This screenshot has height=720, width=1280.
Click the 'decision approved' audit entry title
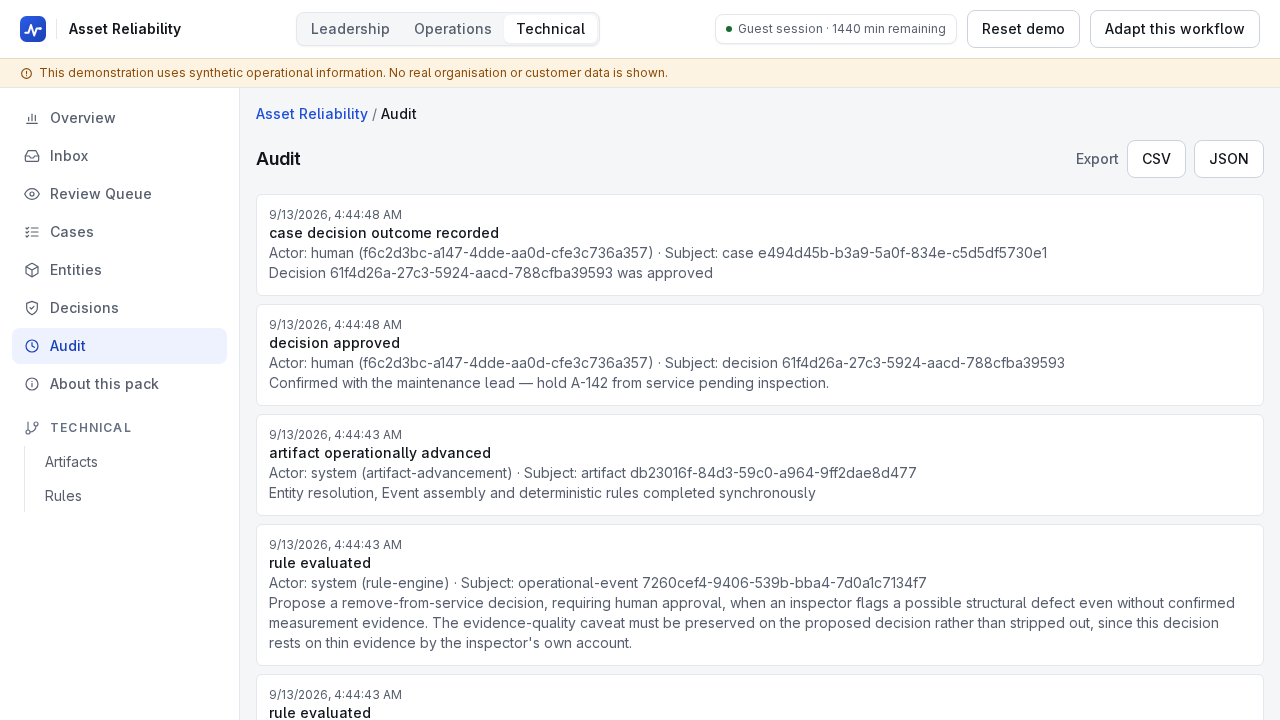click(x=334, y=343)
